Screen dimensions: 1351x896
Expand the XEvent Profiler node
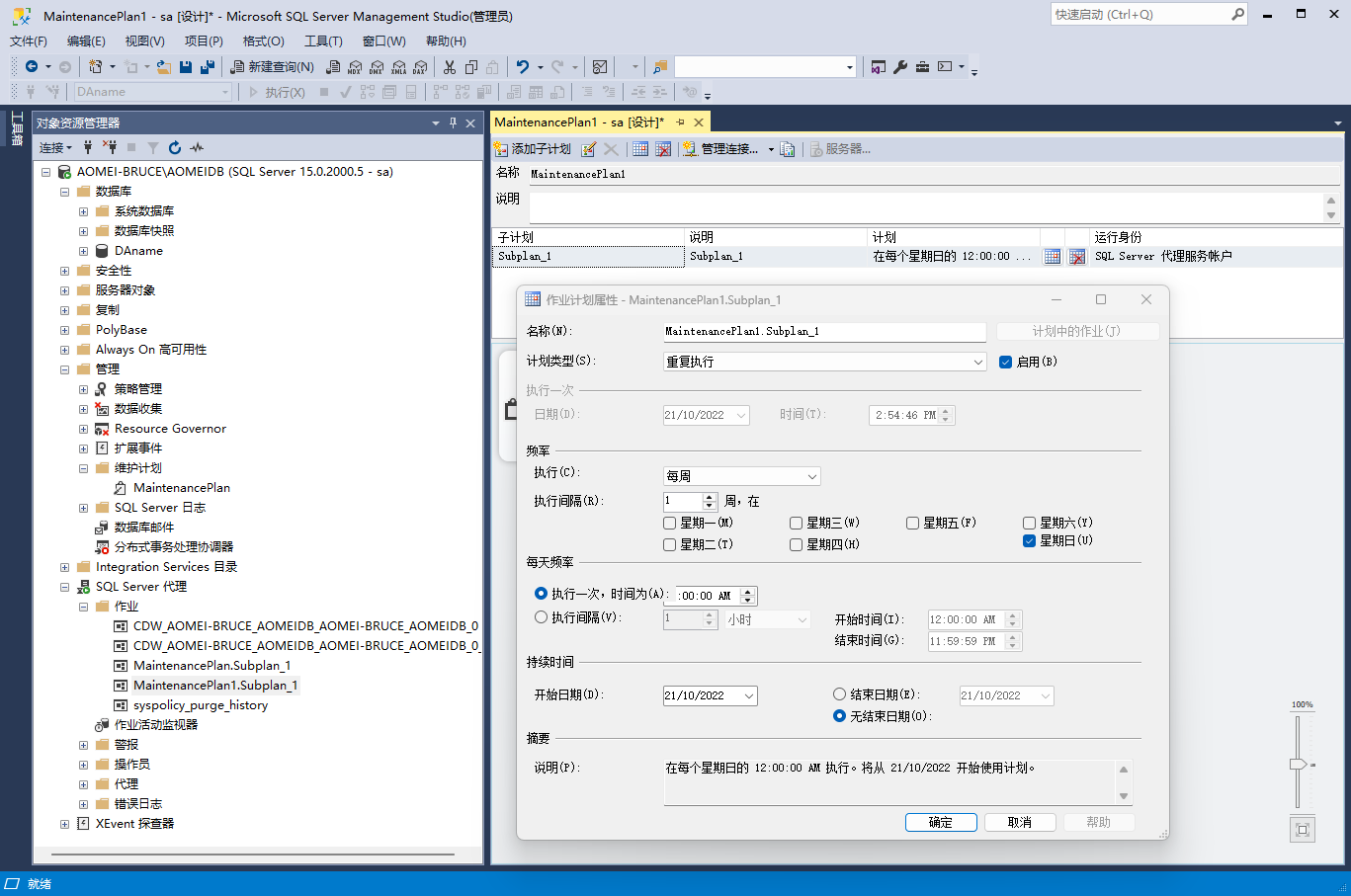64,824
